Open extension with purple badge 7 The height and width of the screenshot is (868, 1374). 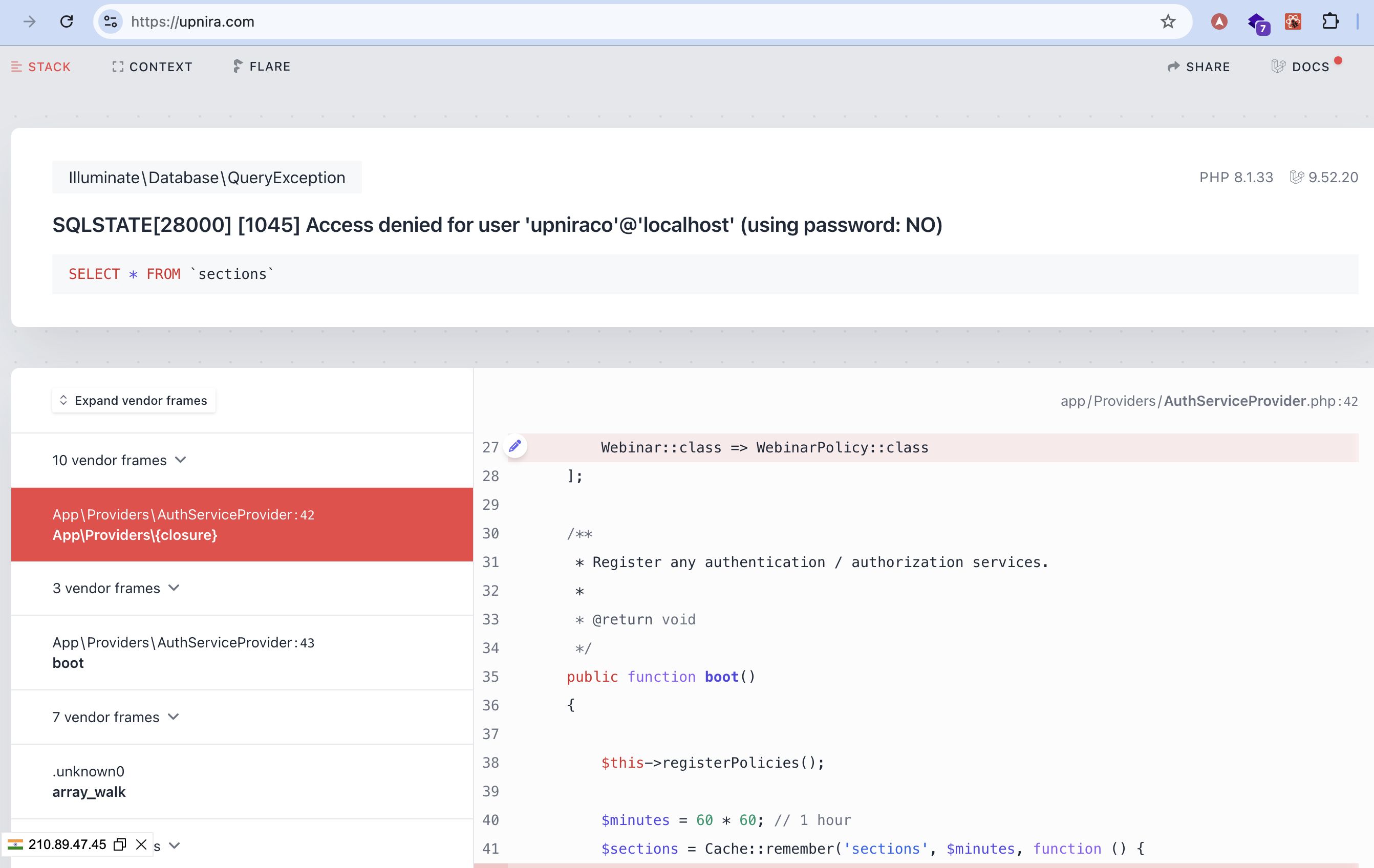tap(1257, 23)
